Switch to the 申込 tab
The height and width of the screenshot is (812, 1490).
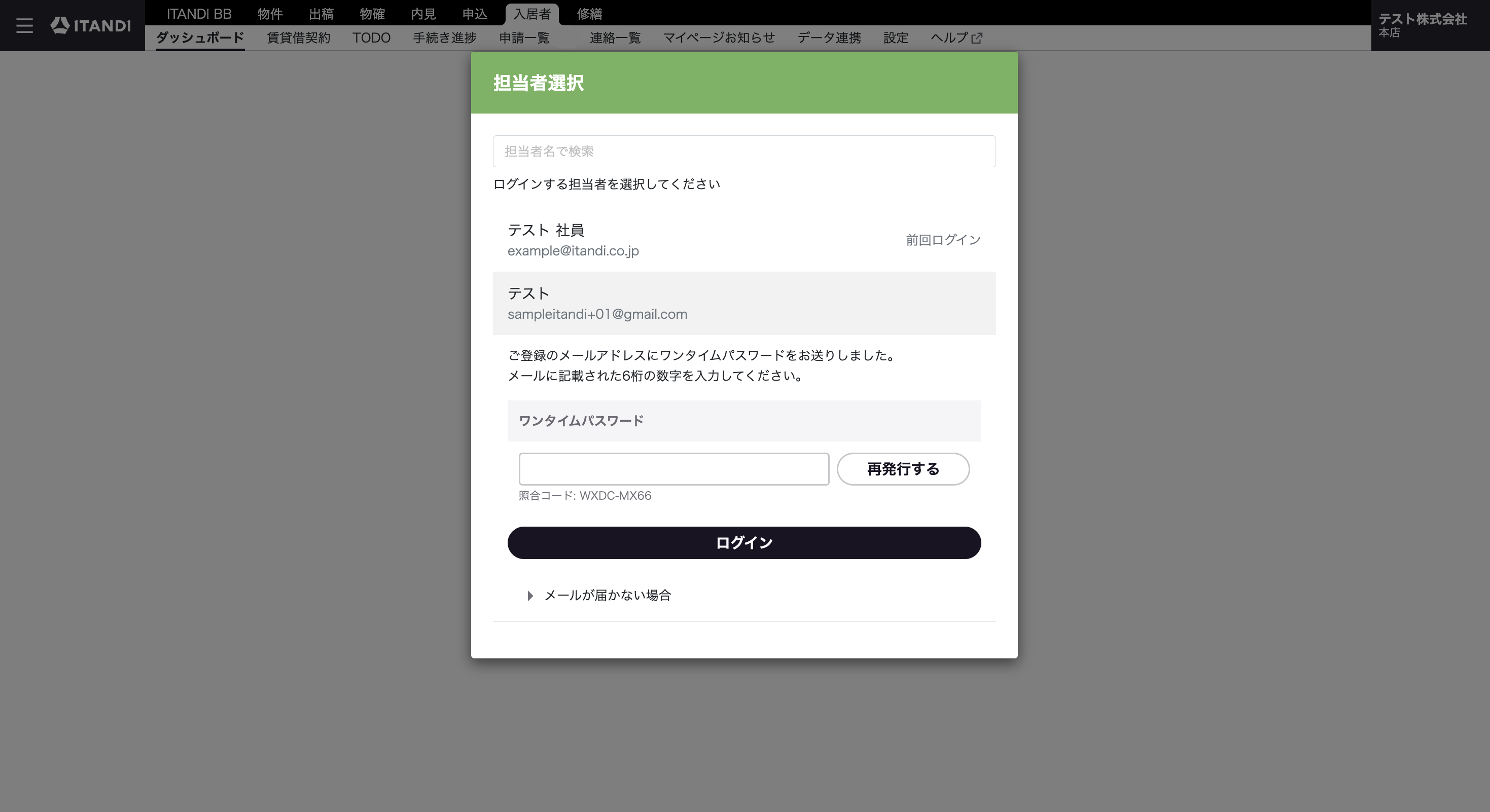474,13
